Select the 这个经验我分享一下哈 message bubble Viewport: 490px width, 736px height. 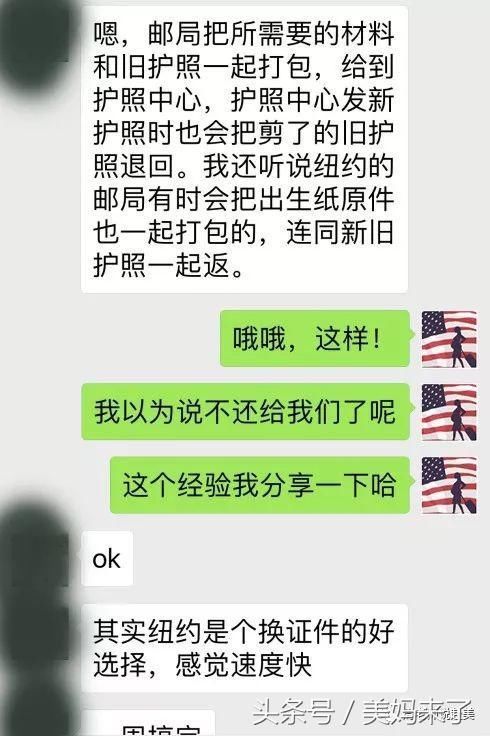(x=260, y=485)
